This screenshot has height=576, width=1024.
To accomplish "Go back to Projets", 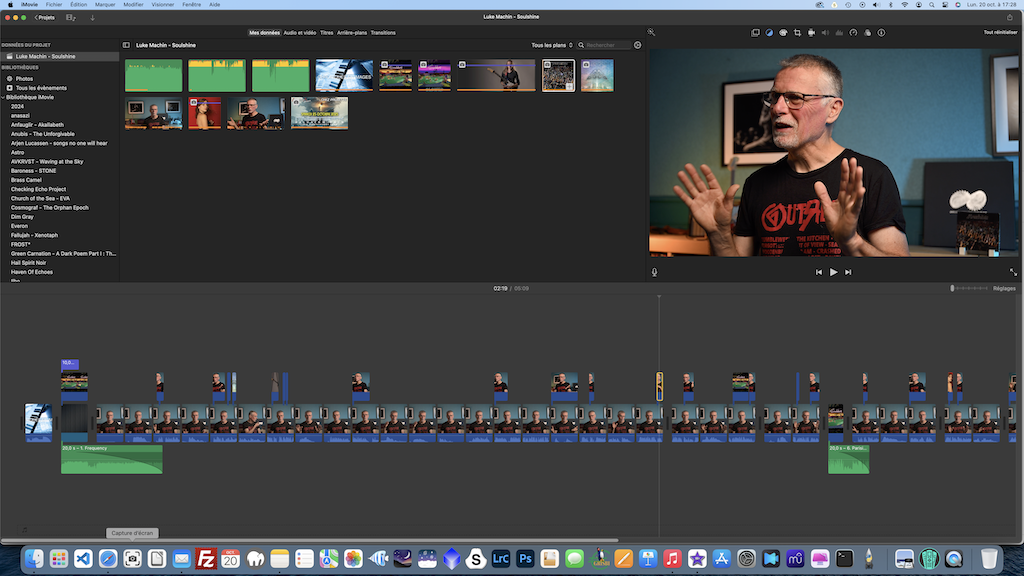I will 44,17.
